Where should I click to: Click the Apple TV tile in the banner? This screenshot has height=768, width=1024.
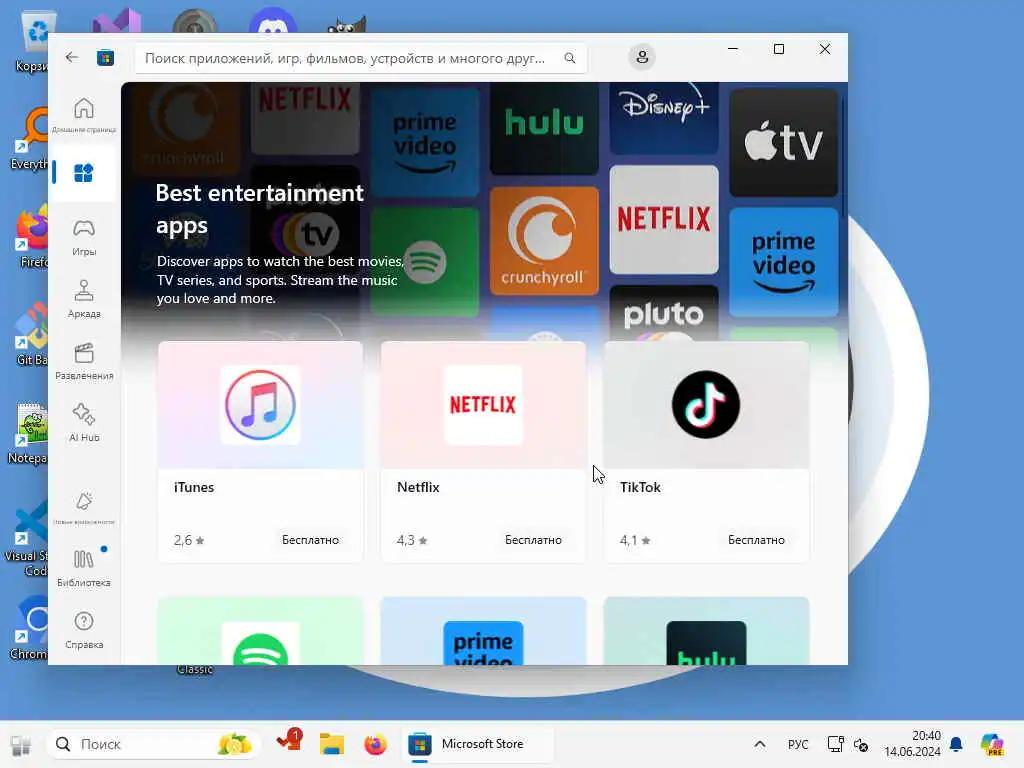[783, 142]
